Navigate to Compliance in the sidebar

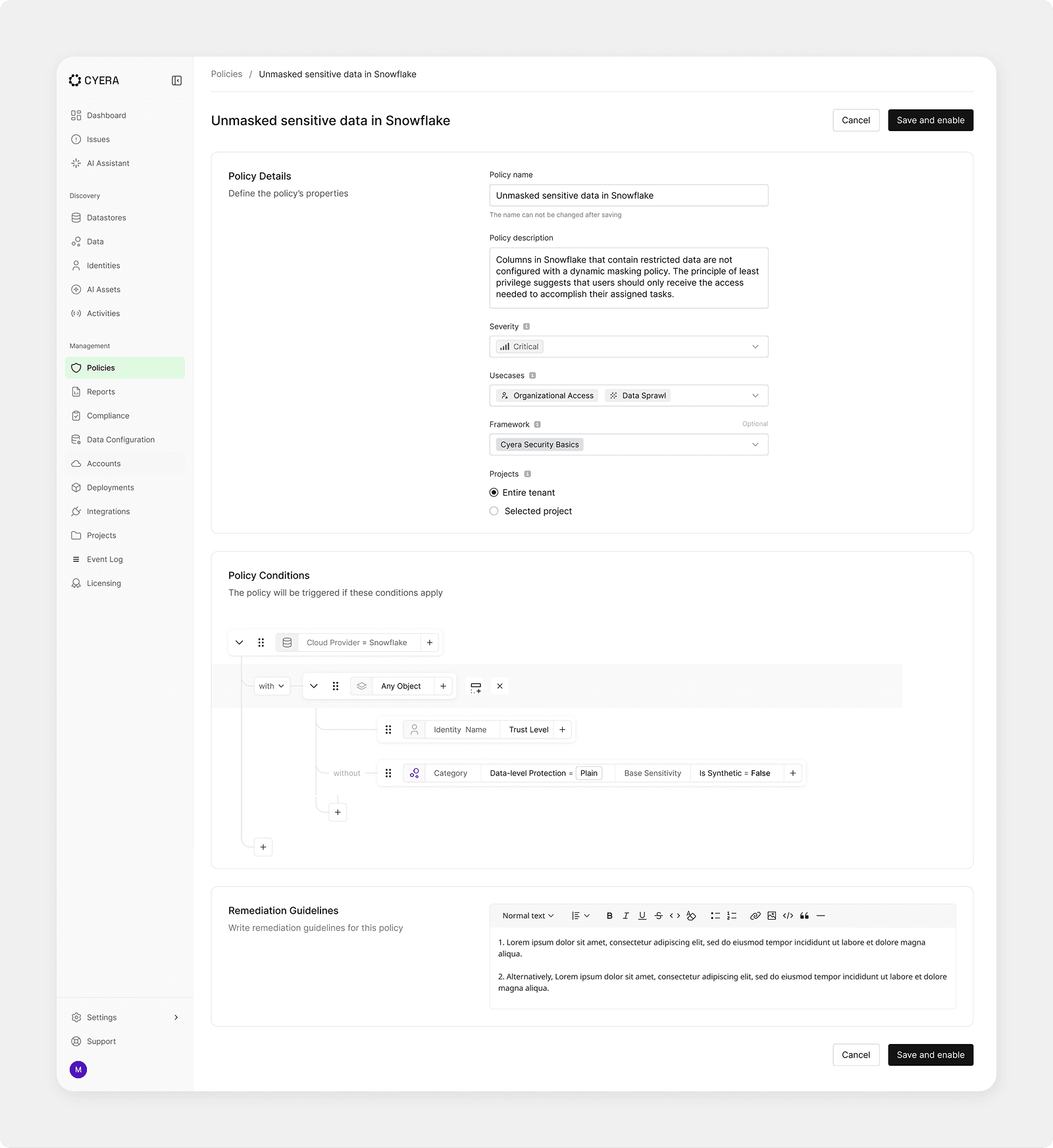click(x=107, y=415)
